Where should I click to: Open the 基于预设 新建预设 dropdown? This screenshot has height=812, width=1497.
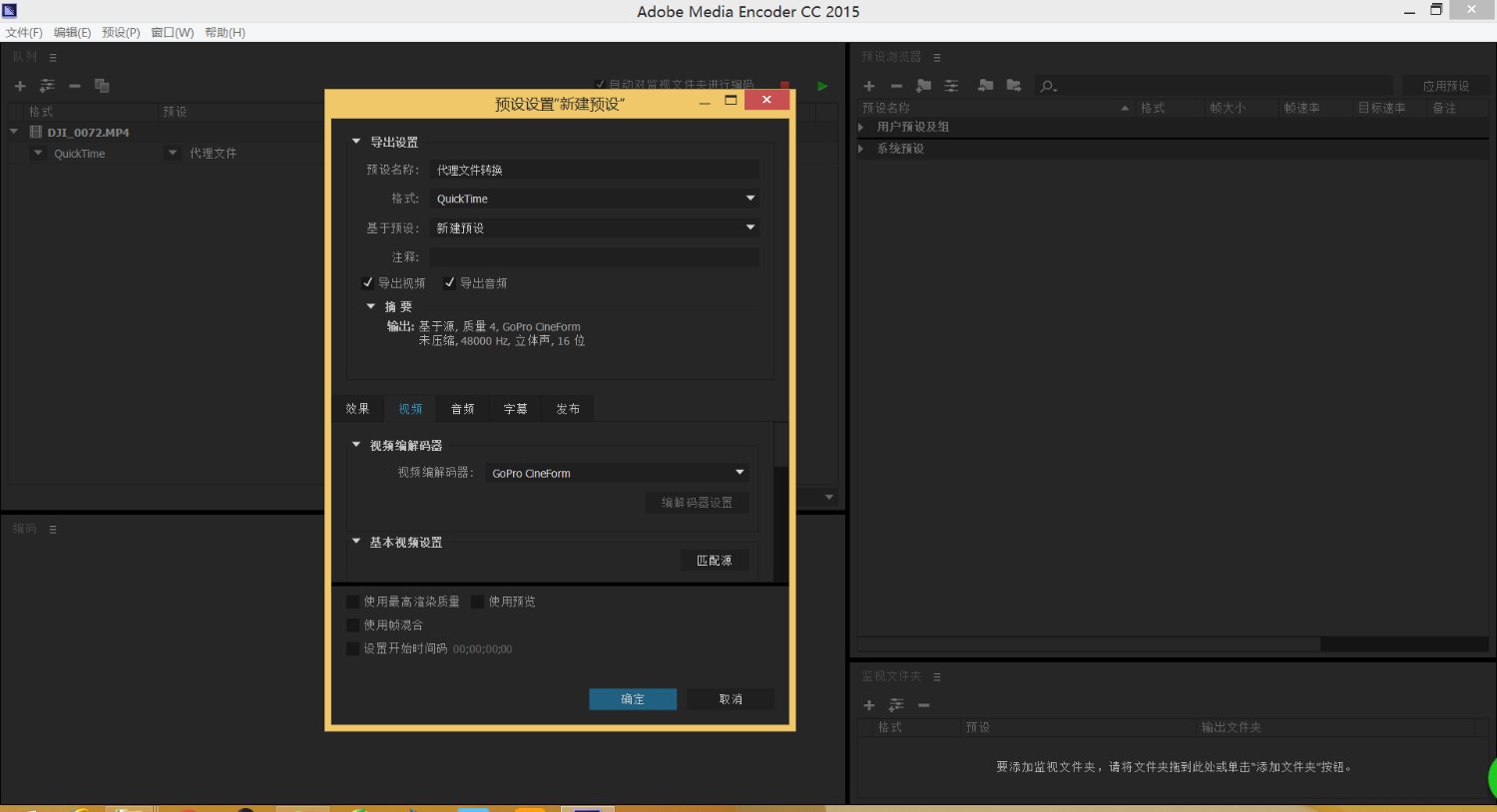click(x=595, y=227)
